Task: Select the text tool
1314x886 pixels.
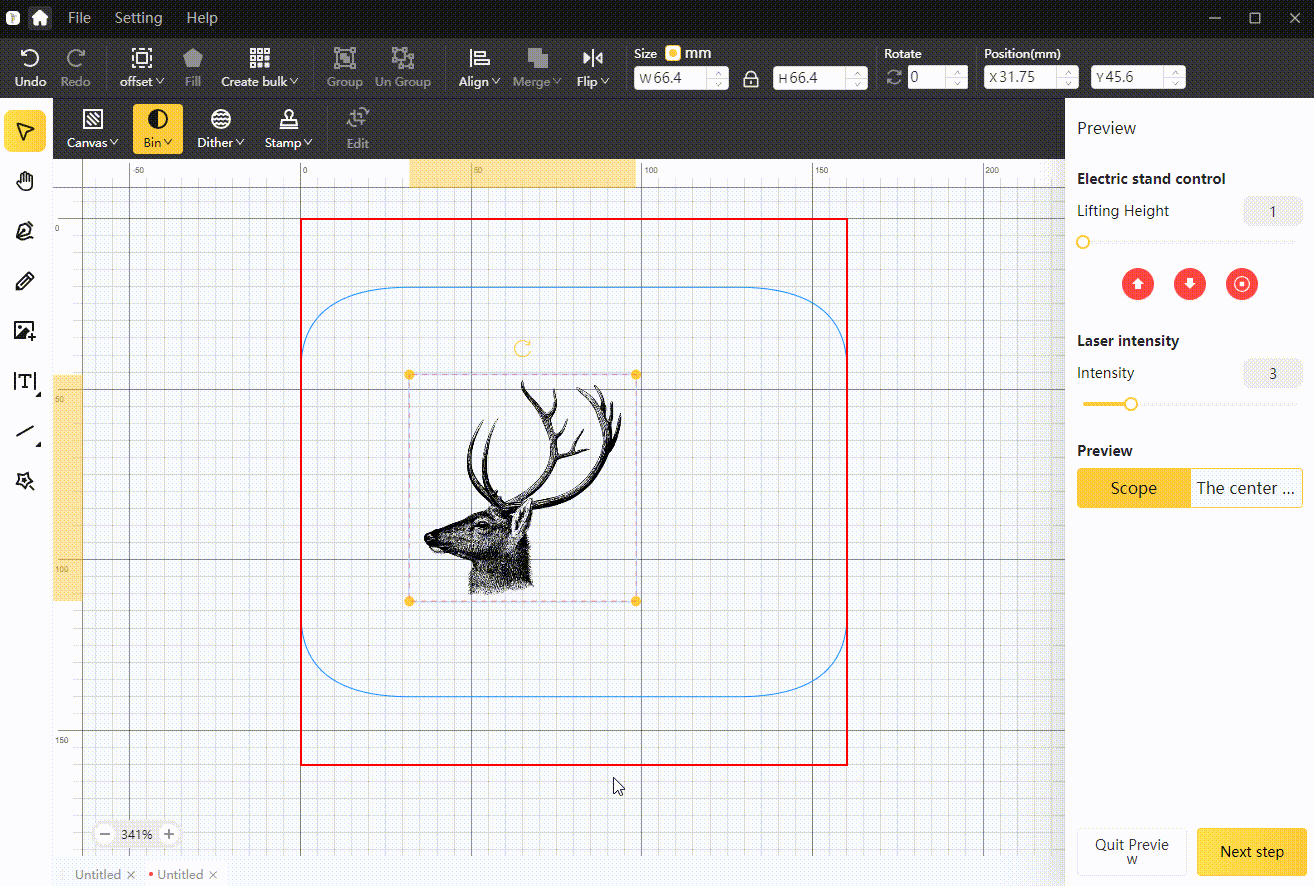Action: click(x=25, y=382)
